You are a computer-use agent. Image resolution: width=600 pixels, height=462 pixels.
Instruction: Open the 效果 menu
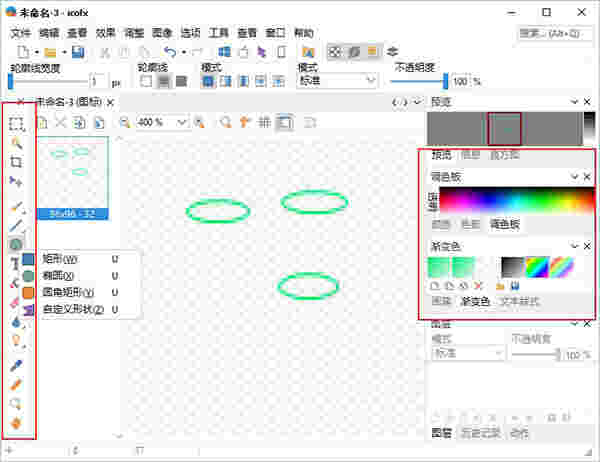[105, 33]
